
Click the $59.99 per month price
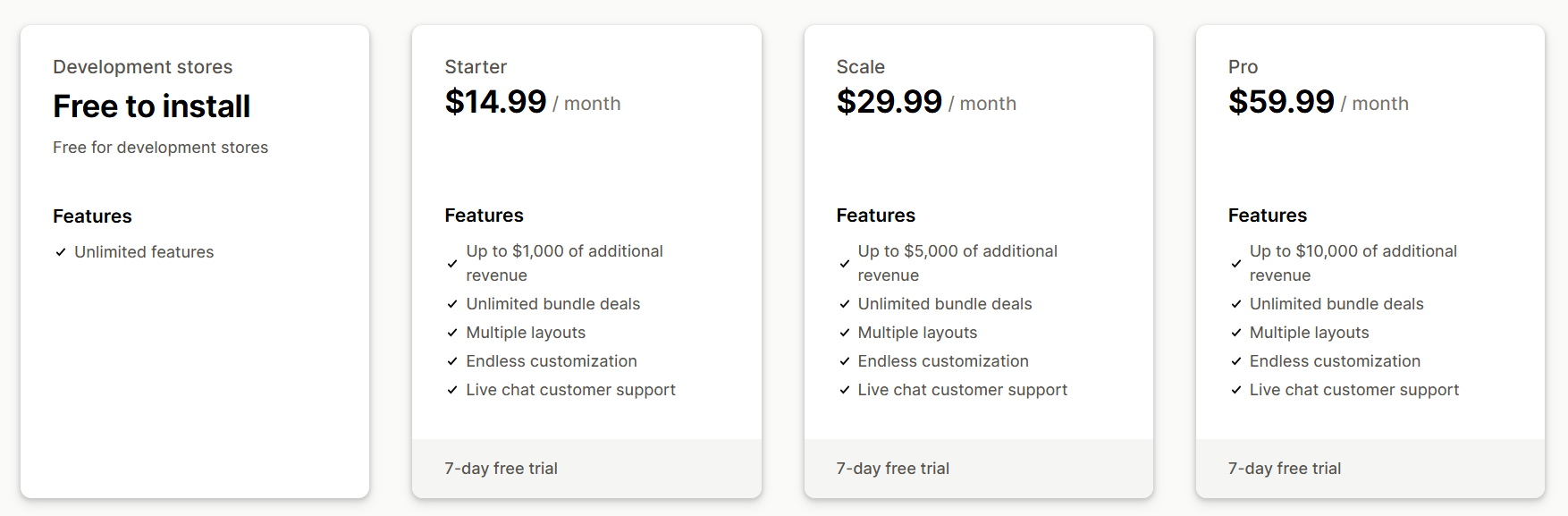[x=1318, y=102]
